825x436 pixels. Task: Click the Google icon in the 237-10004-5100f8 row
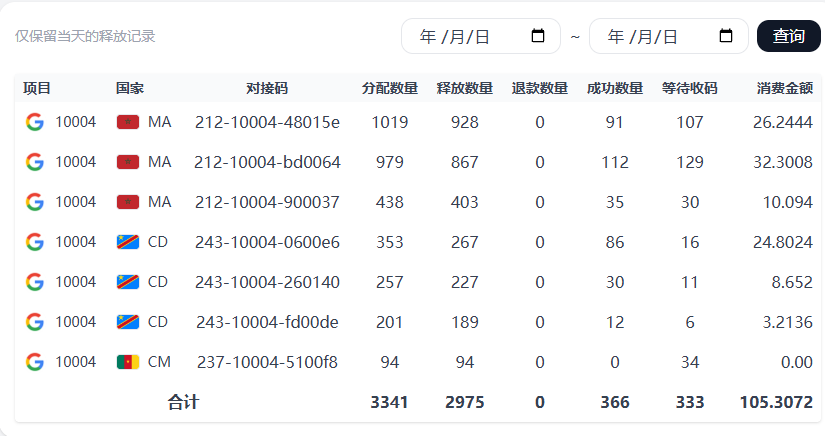(x=35, y=362)
